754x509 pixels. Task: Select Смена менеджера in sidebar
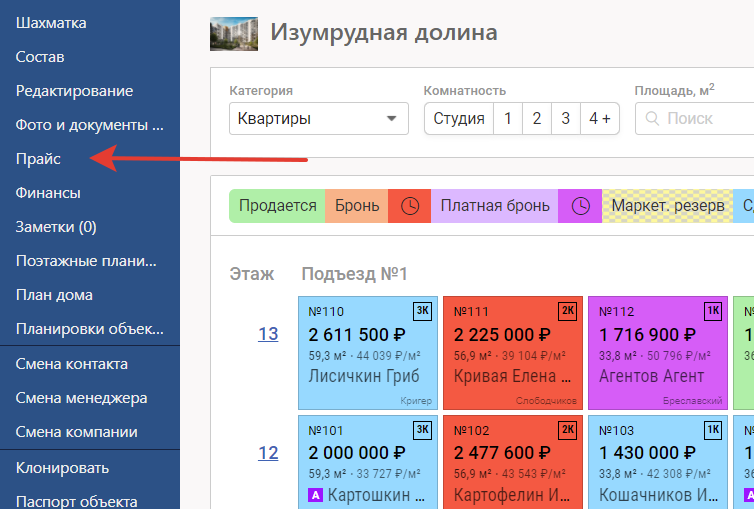[81, 398]
